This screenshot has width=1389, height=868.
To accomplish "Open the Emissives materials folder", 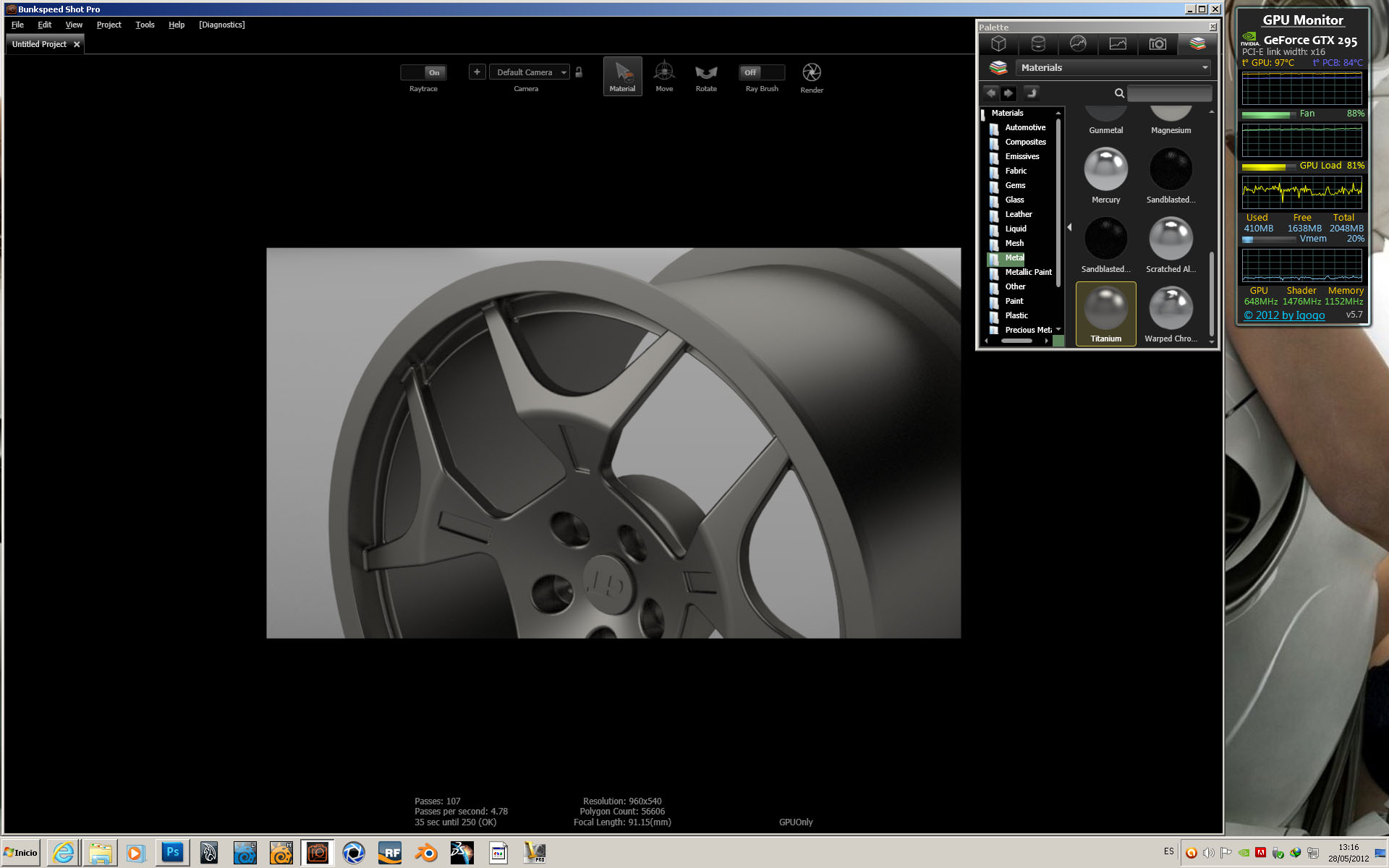I will (1021, 157).
